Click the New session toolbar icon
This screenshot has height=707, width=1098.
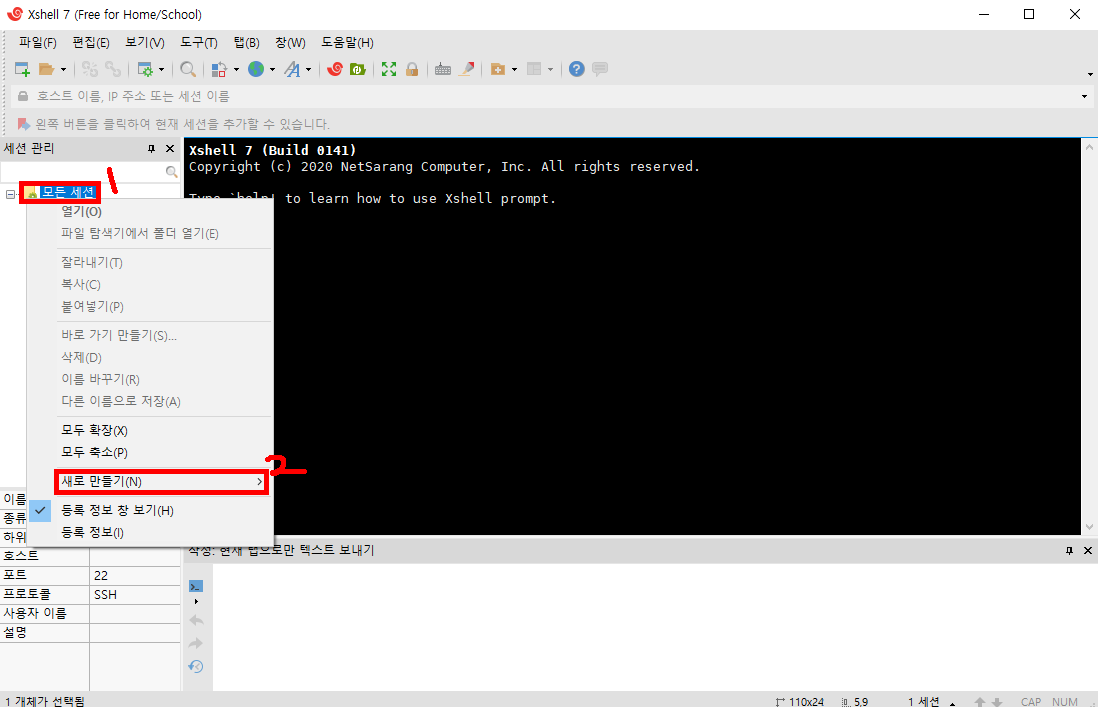click(22, 69)
